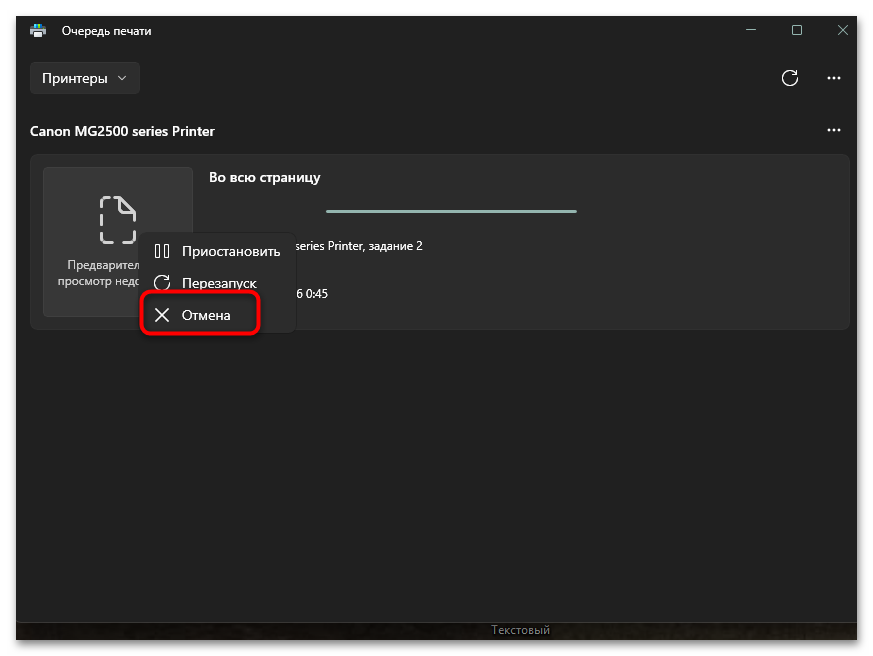
Task: Choose Перезапуск in the context menu
Action: coord(217,283)
